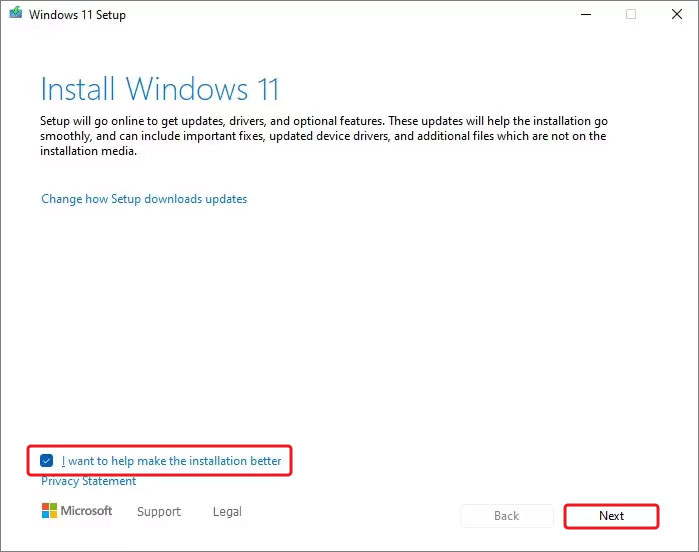Image resolution: width=699 pixels, height=552 pixels.
Task: Click the Windows 11 Setup title bar icon
Action: (16, 13)
